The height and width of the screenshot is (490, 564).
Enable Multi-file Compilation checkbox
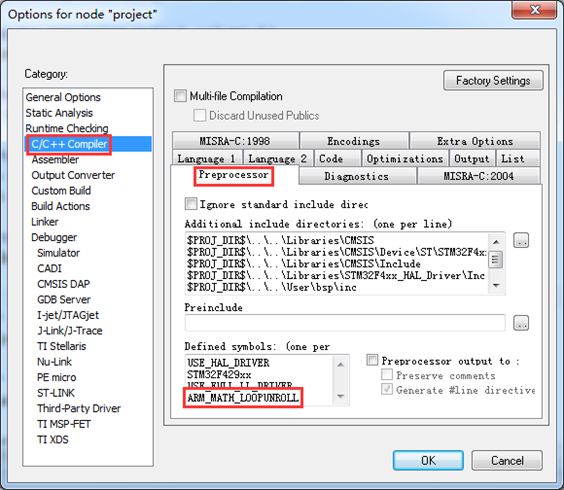180,96
